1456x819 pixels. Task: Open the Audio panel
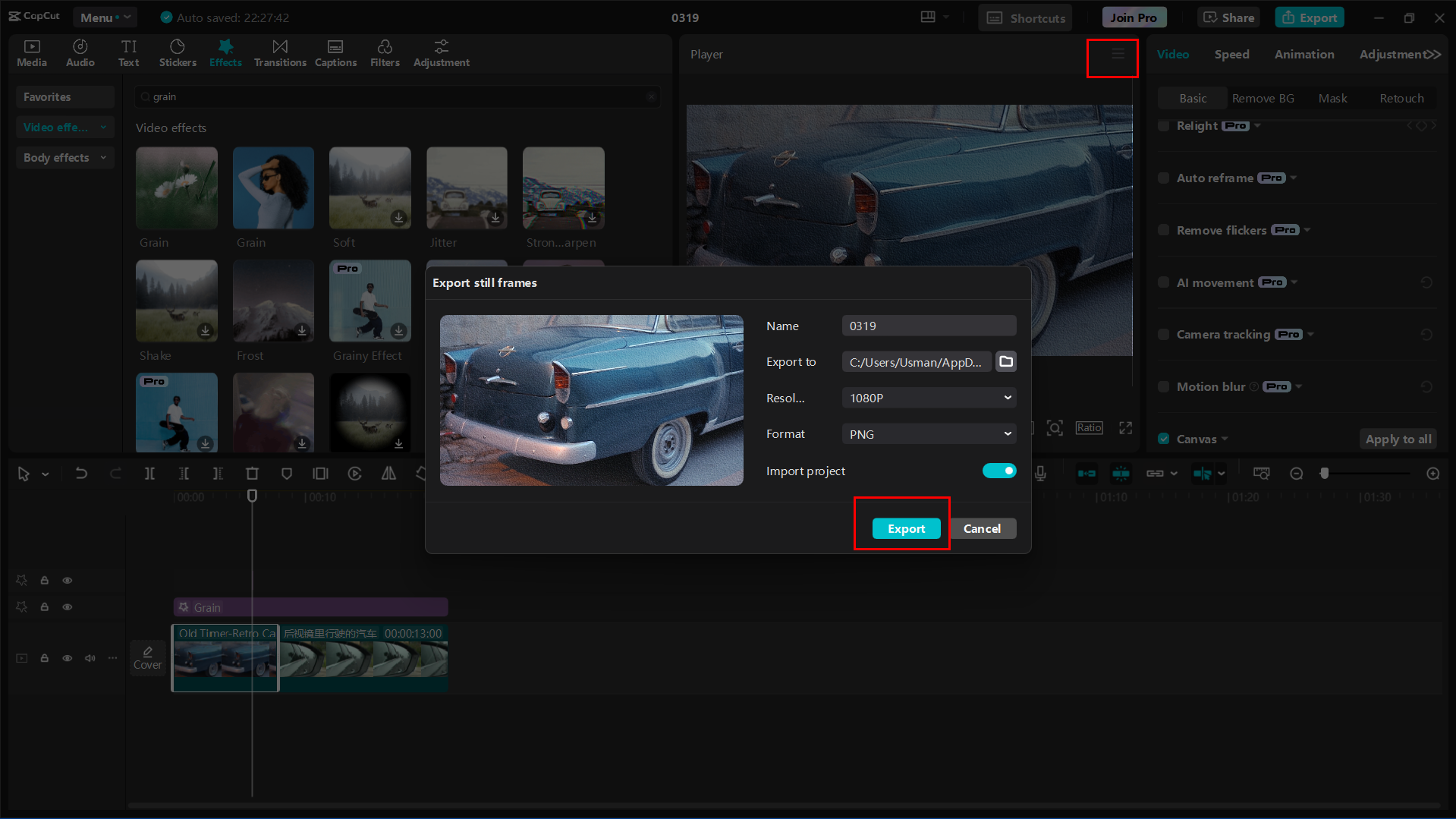click(x=80, y=52)
